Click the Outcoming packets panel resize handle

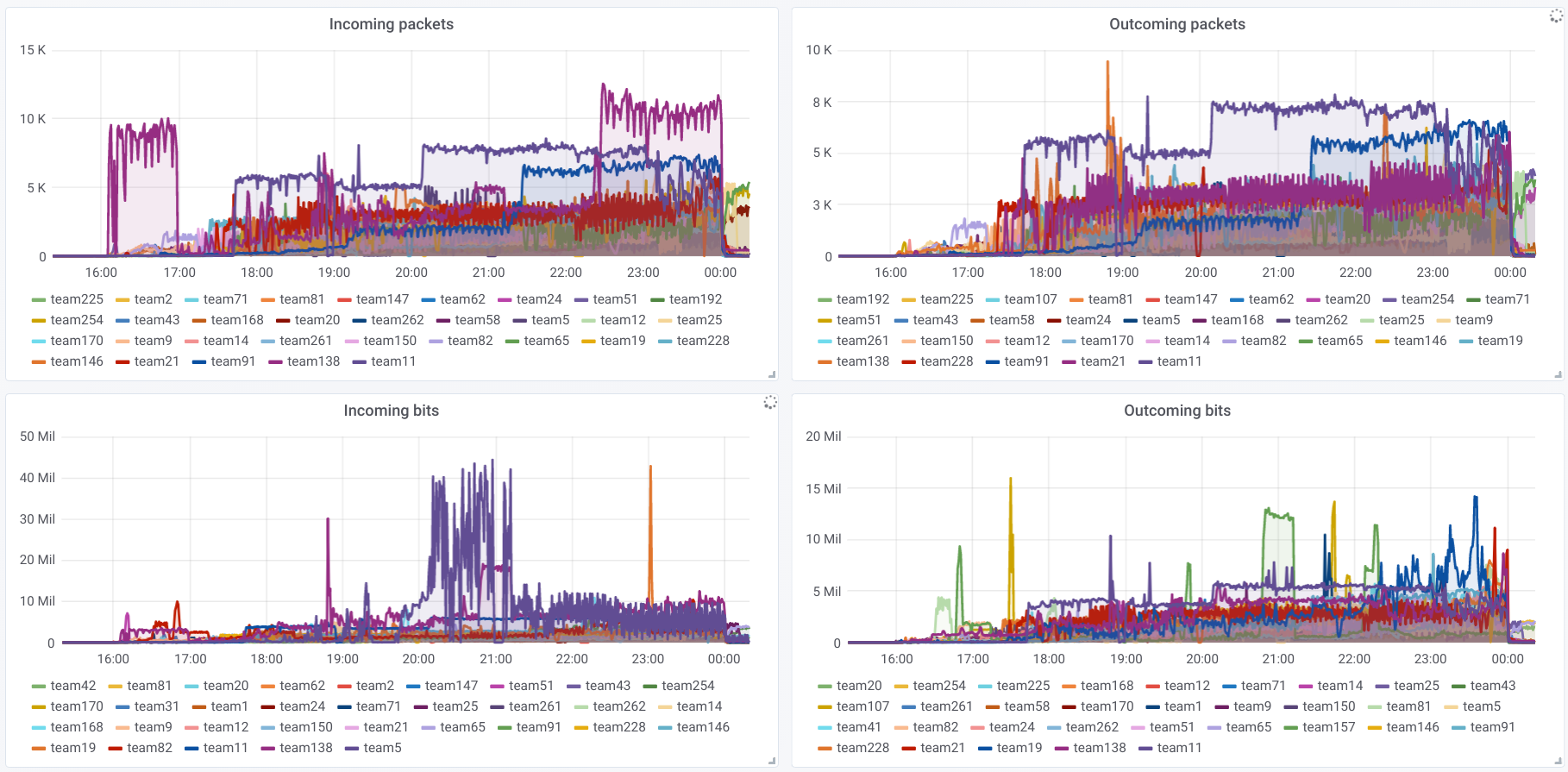pos(1558,374)
